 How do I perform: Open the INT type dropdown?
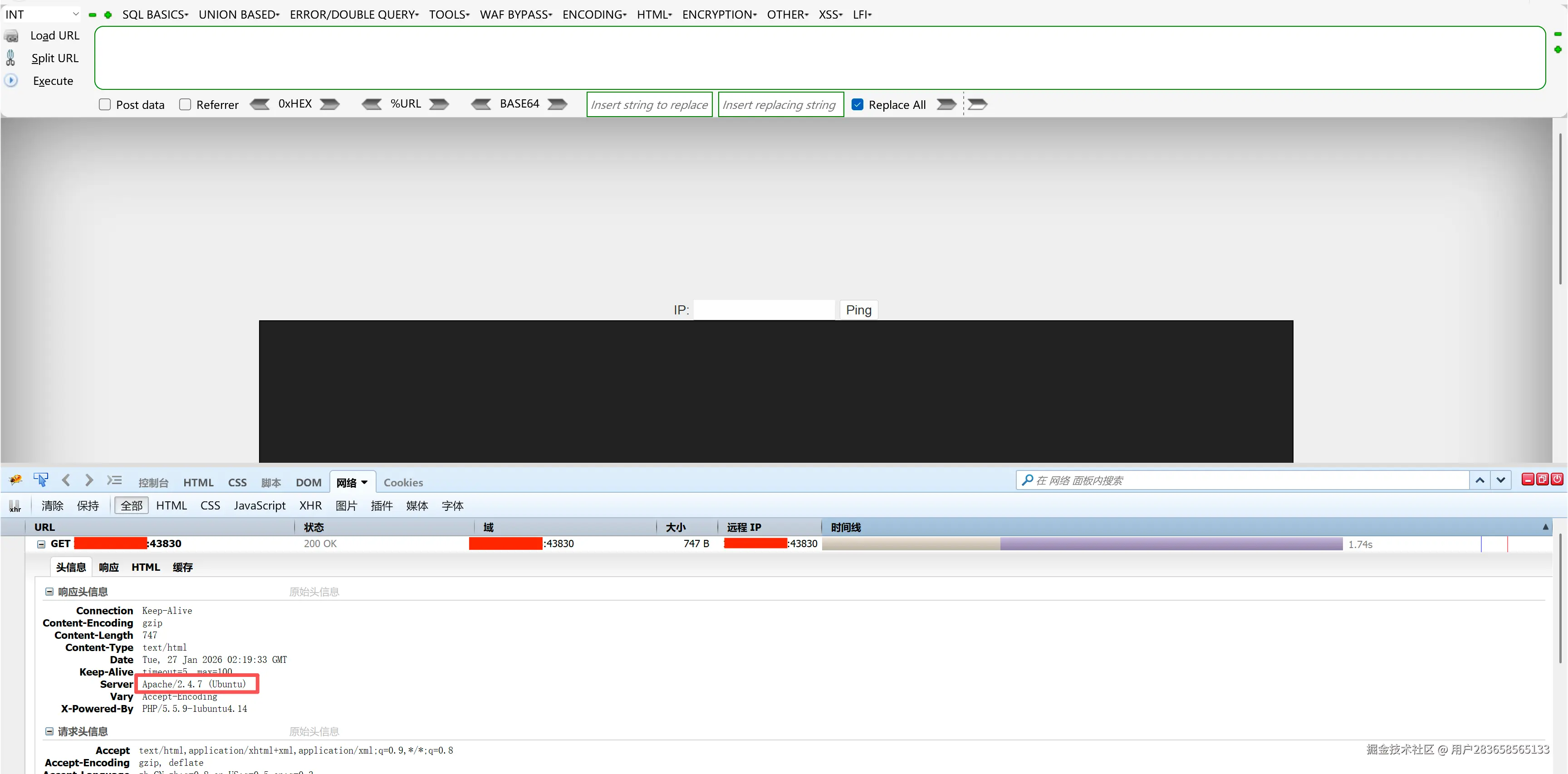tap(42, 15)
